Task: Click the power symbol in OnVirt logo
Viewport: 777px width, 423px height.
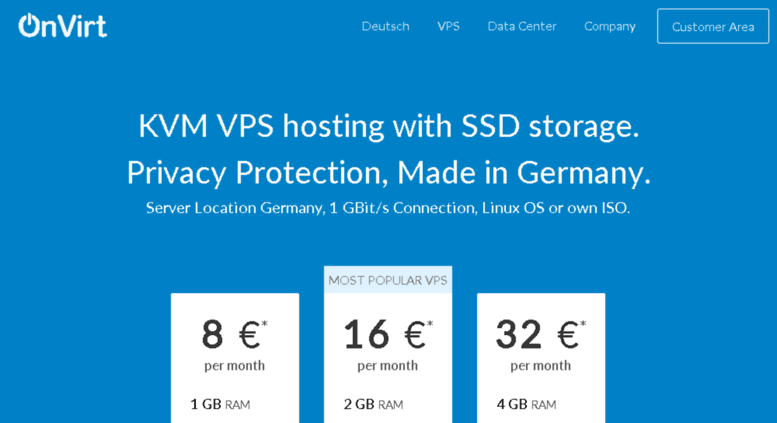Action: 29,25
